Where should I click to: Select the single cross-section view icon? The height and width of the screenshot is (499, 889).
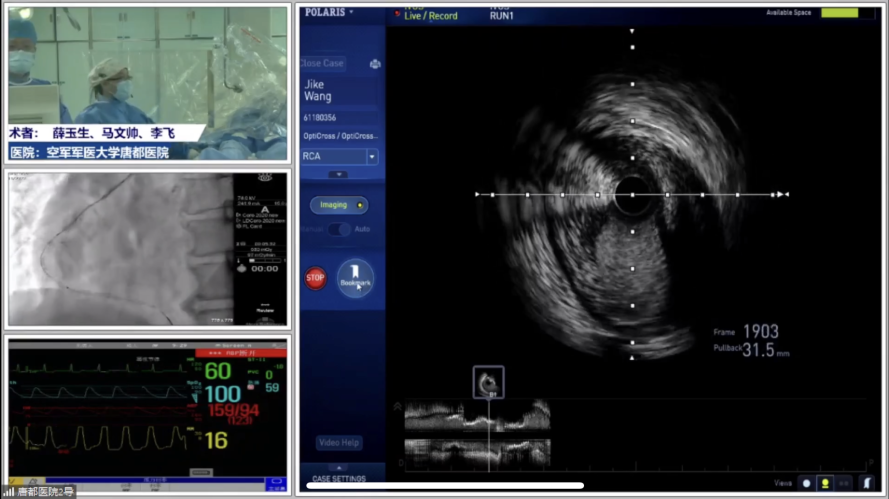(x=806, y=483)
